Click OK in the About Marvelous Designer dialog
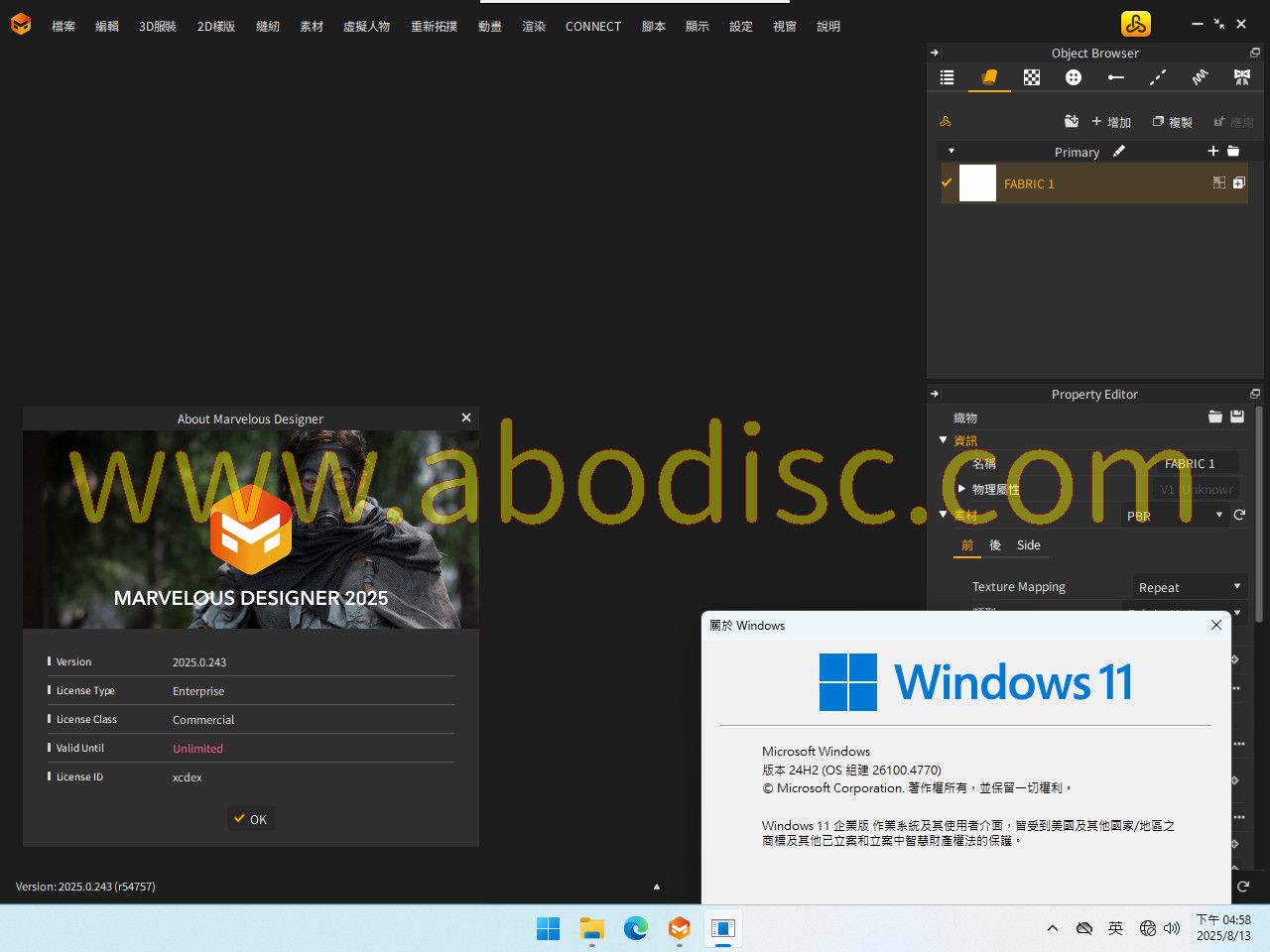1270x952 pixels. click(x=251, y=819)
